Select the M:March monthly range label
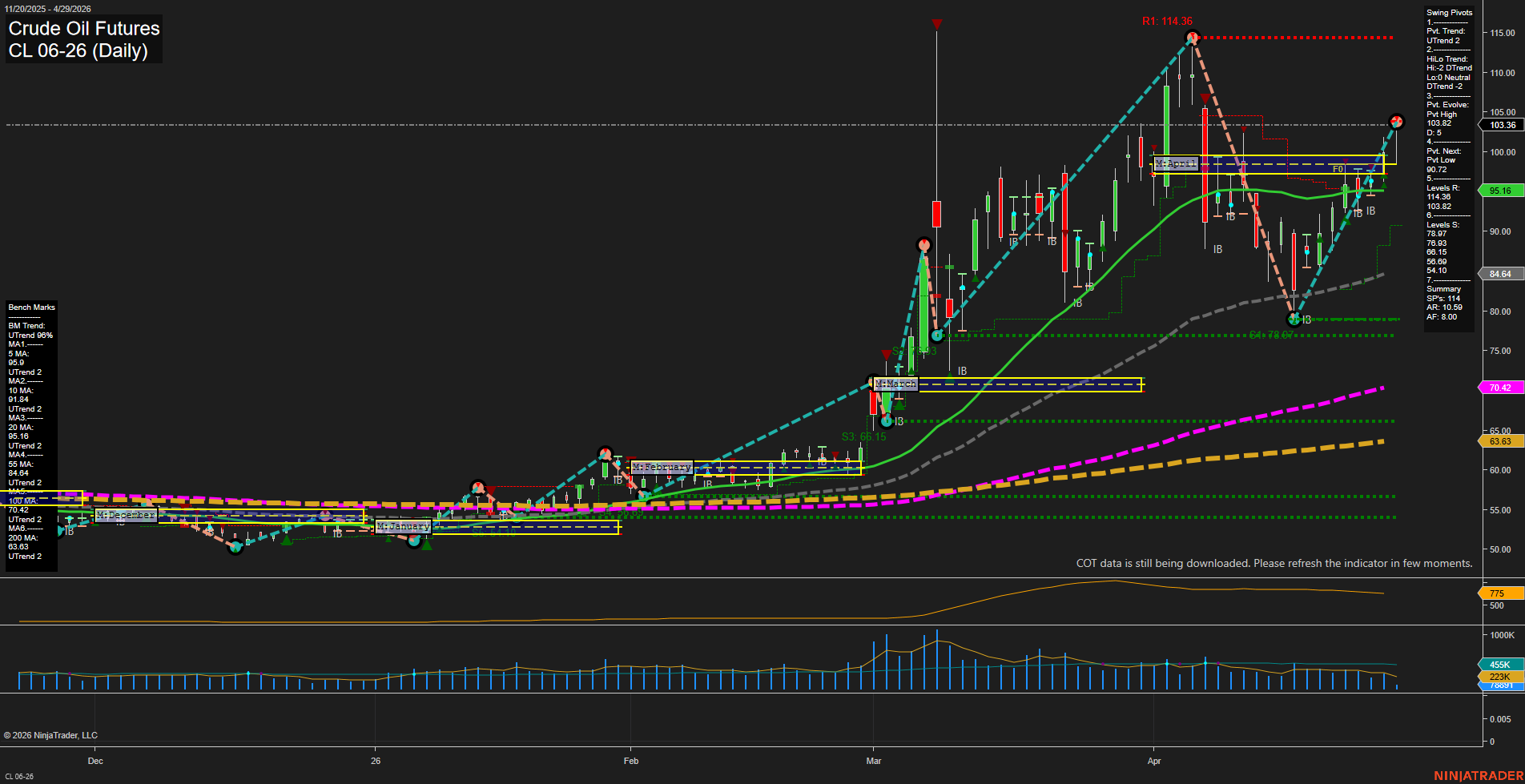This screenshot has height=784, width=1525. click(x=895, y=384)
